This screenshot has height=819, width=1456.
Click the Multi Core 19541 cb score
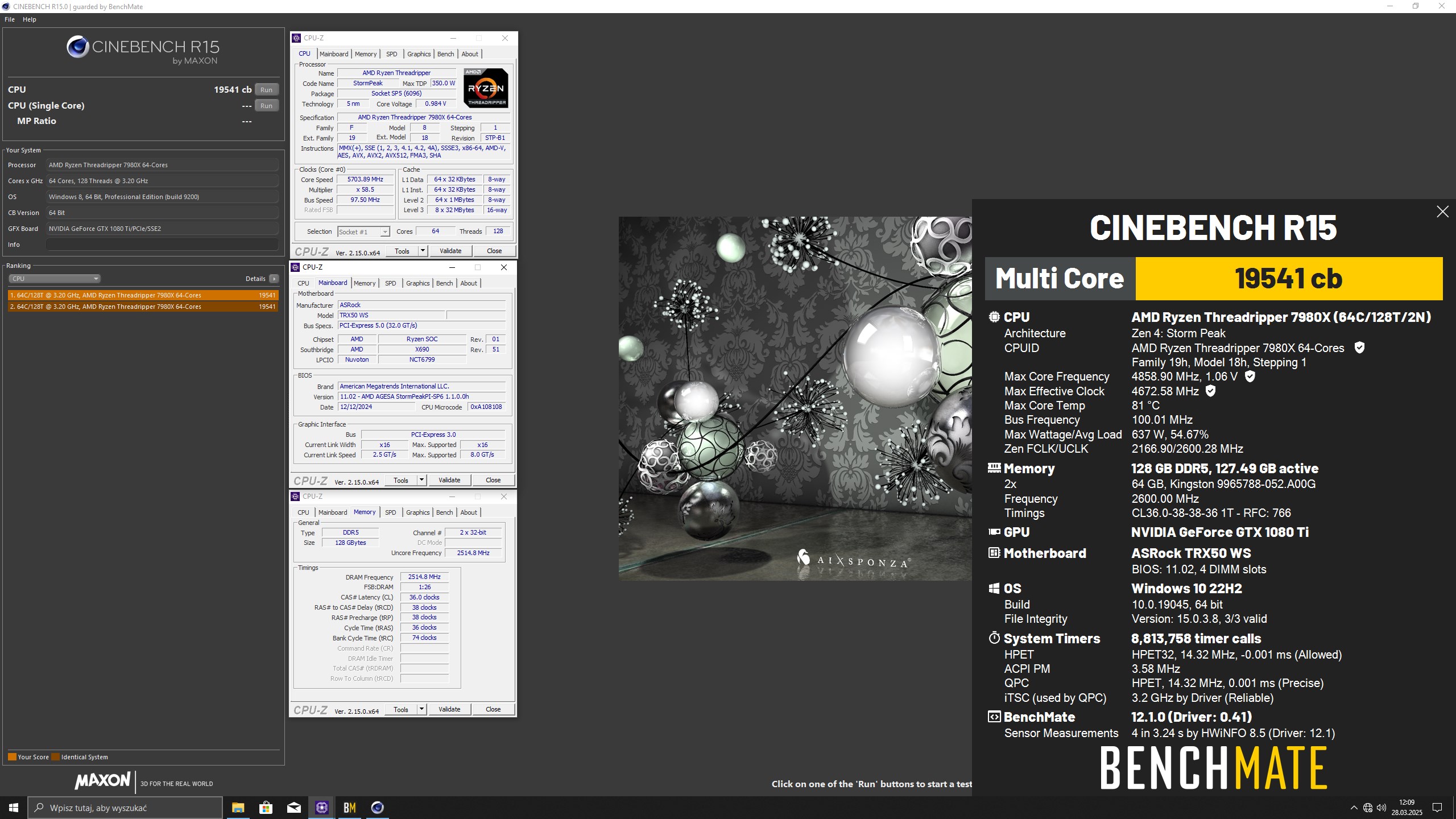(x=1289, y=279)
